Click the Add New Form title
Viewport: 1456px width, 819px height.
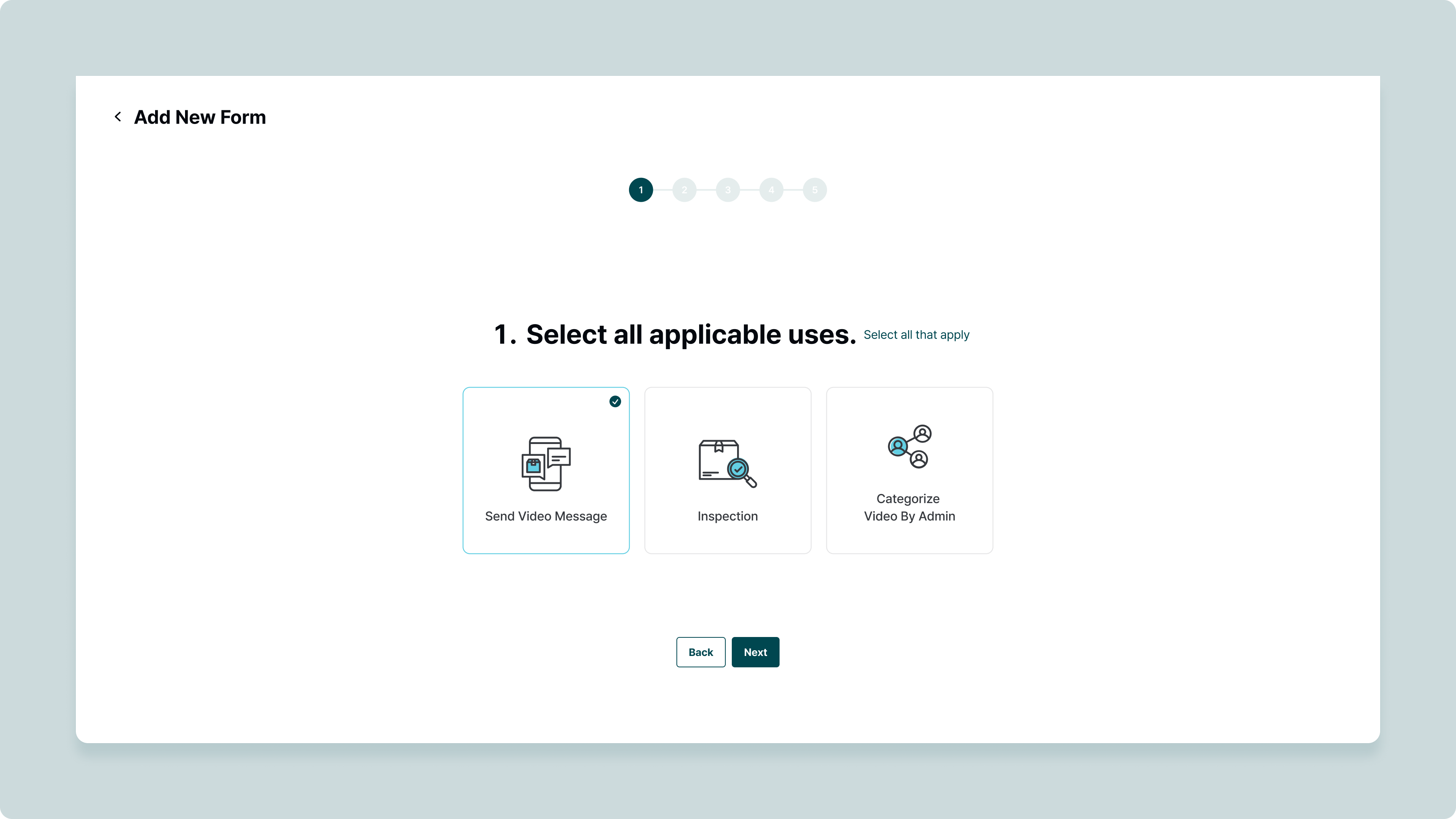pos(199,117)
